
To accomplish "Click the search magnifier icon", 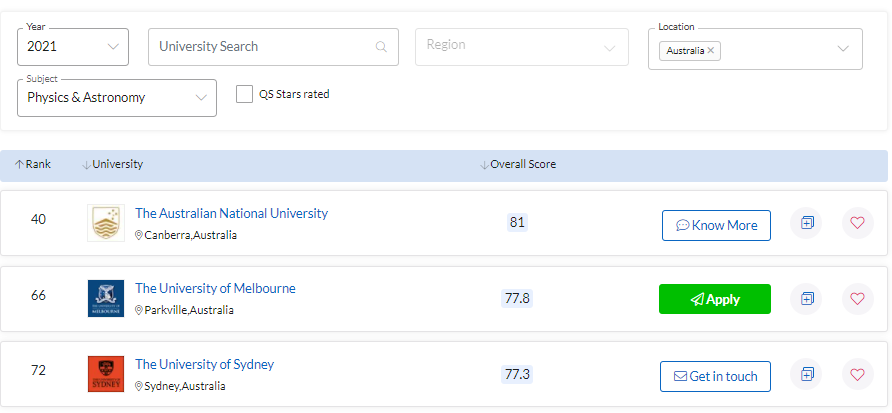I will click(381, 47).
